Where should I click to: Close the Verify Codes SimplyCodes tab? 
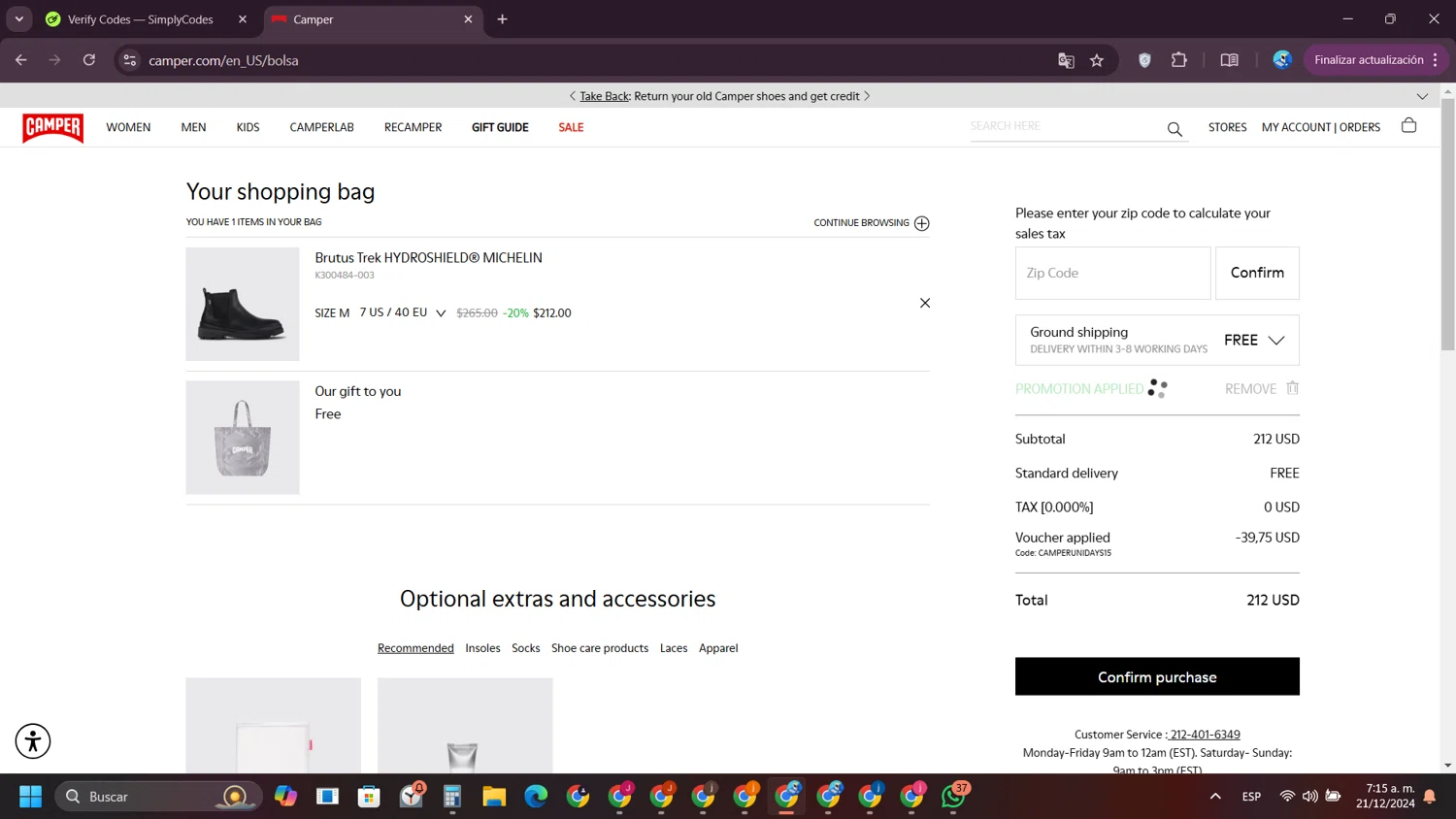click(x=243, y=19)
